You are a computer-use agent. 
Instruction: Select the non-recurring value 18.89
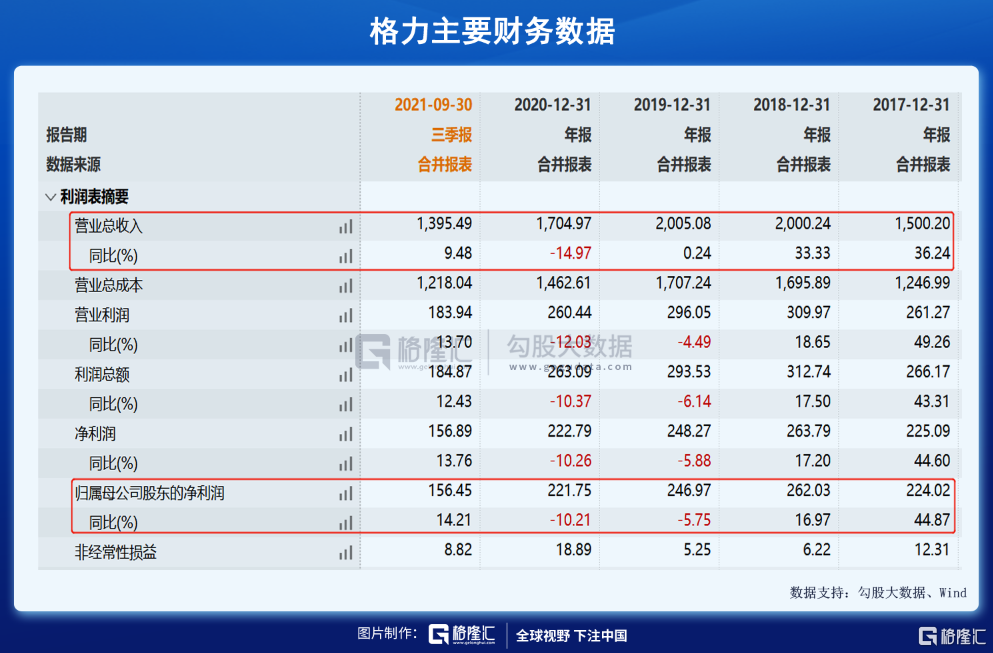tap(574, 550)
